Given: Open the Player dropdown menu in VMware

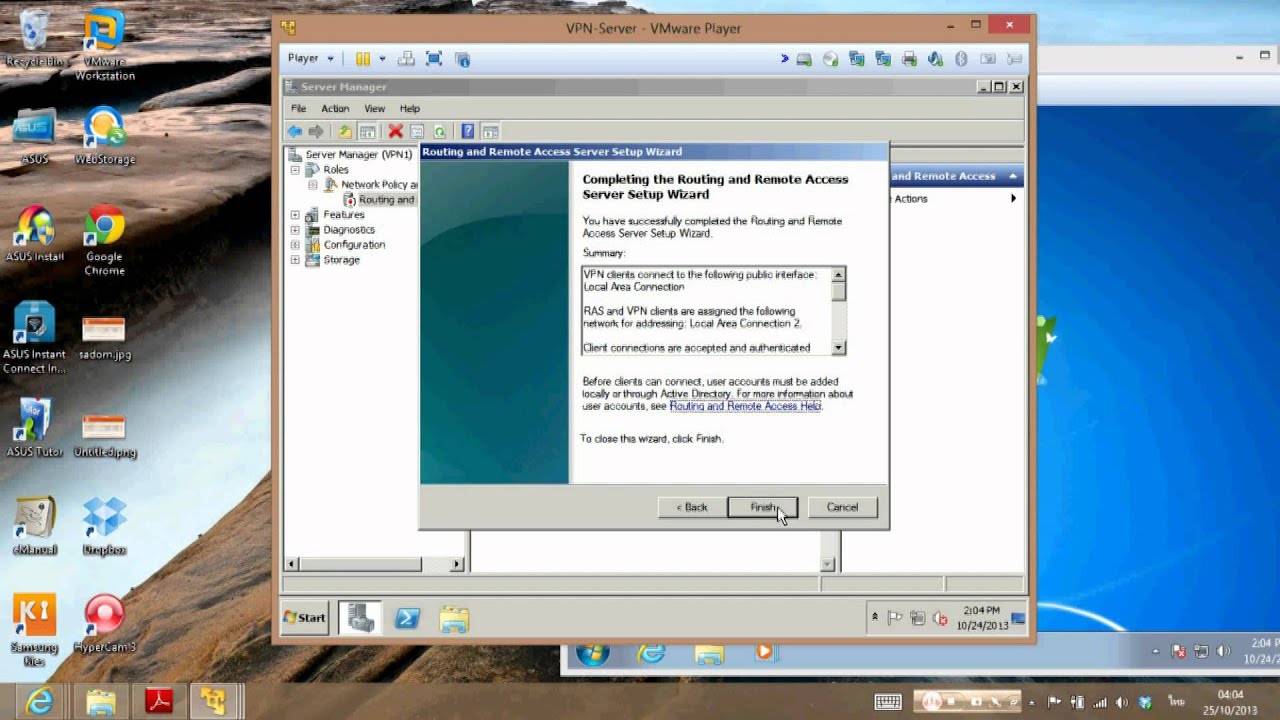Looking at the screenshot, I should click(x=310, y=59).
